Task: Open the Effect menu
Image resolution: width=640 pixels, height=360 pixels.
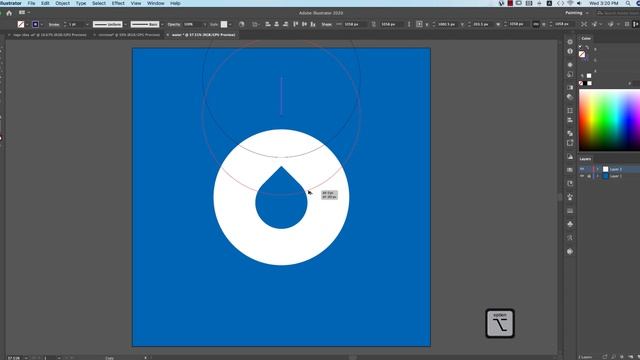Action: 118,3
